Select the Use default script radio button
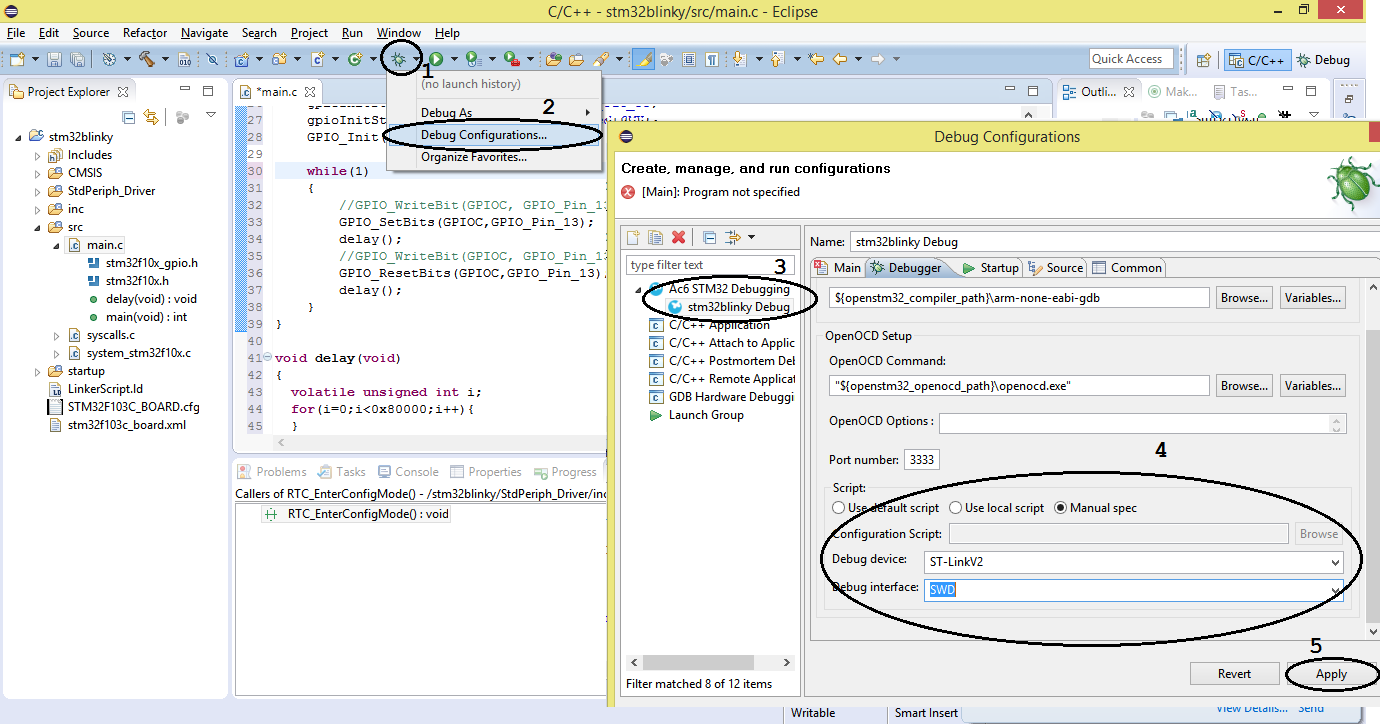The image size is (1380, 724). (x=838, y=508)
